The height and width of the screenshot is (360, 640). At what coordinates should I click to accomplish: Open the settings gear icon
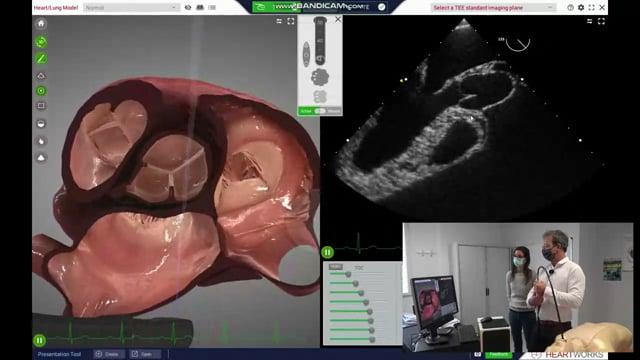pos(581,7)
